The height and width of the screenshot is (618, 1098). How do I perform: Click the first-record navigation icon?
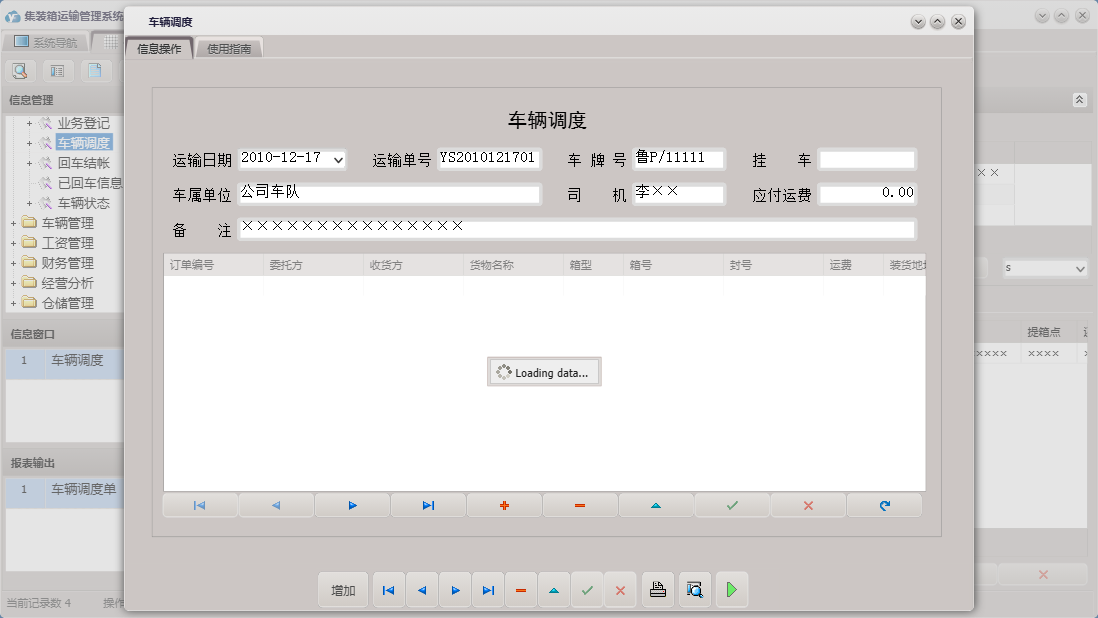click(199, 505)
